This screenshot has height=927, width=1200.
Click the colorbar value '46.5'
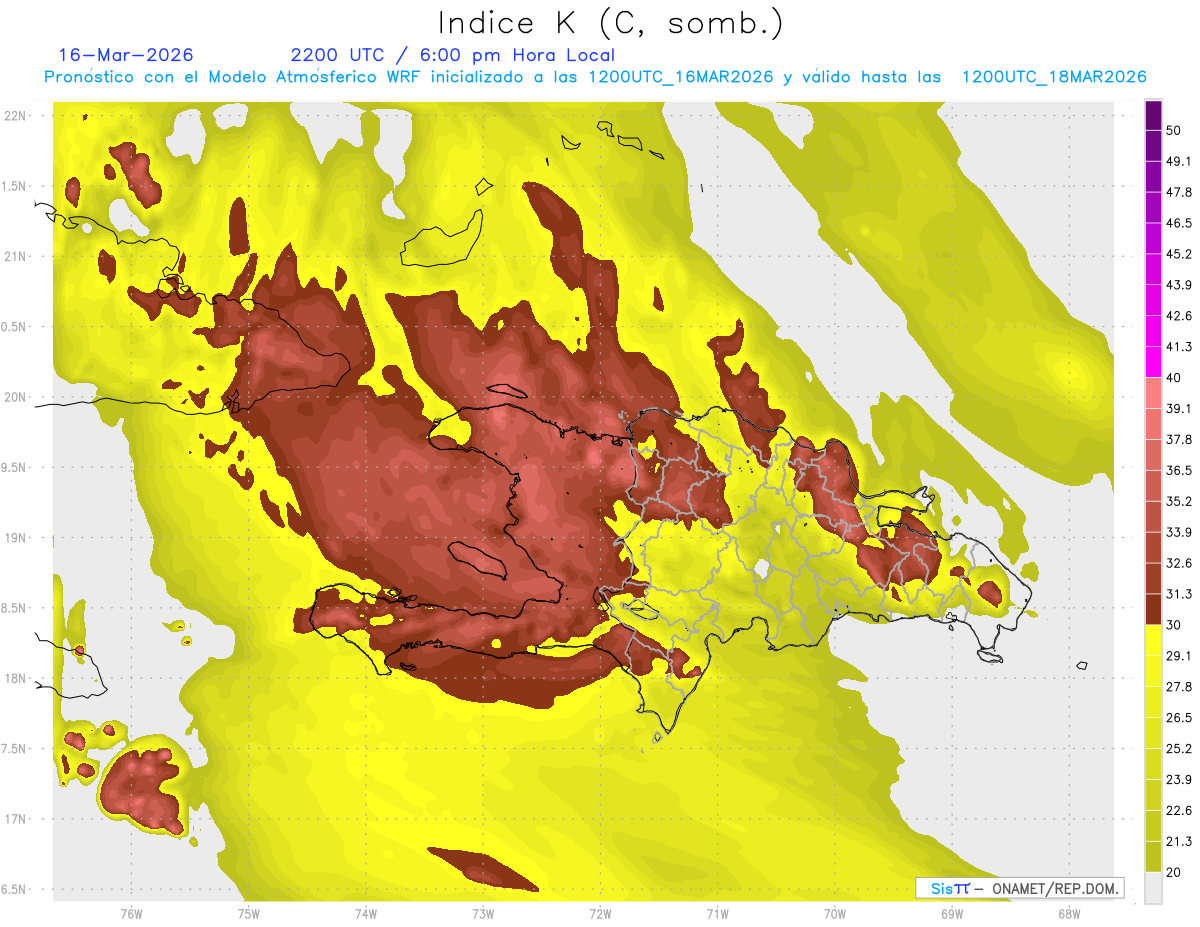coord(1179,223)
